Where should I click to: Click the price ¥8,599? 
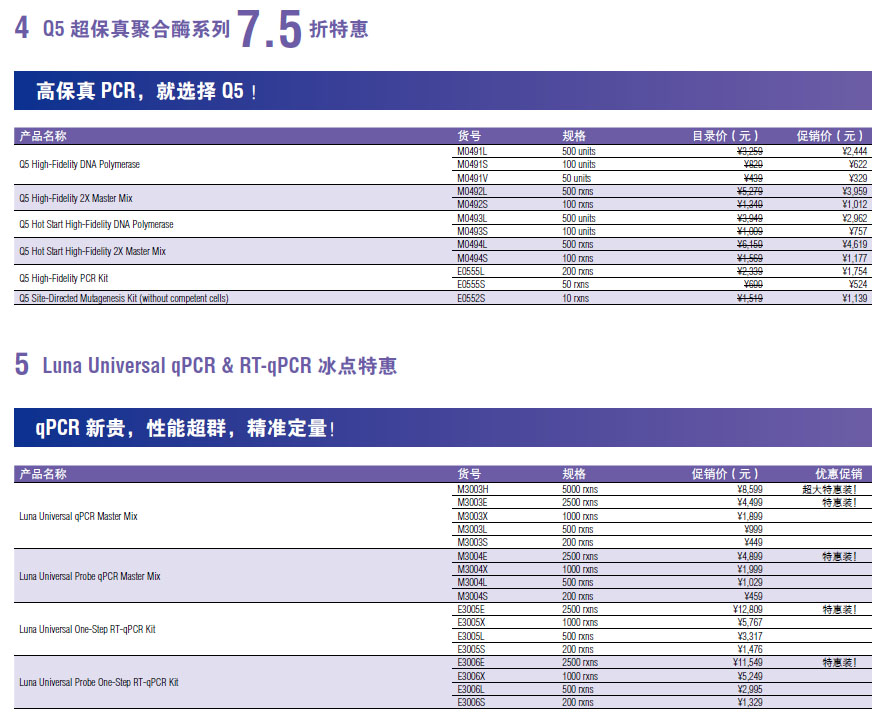(750, 489)
